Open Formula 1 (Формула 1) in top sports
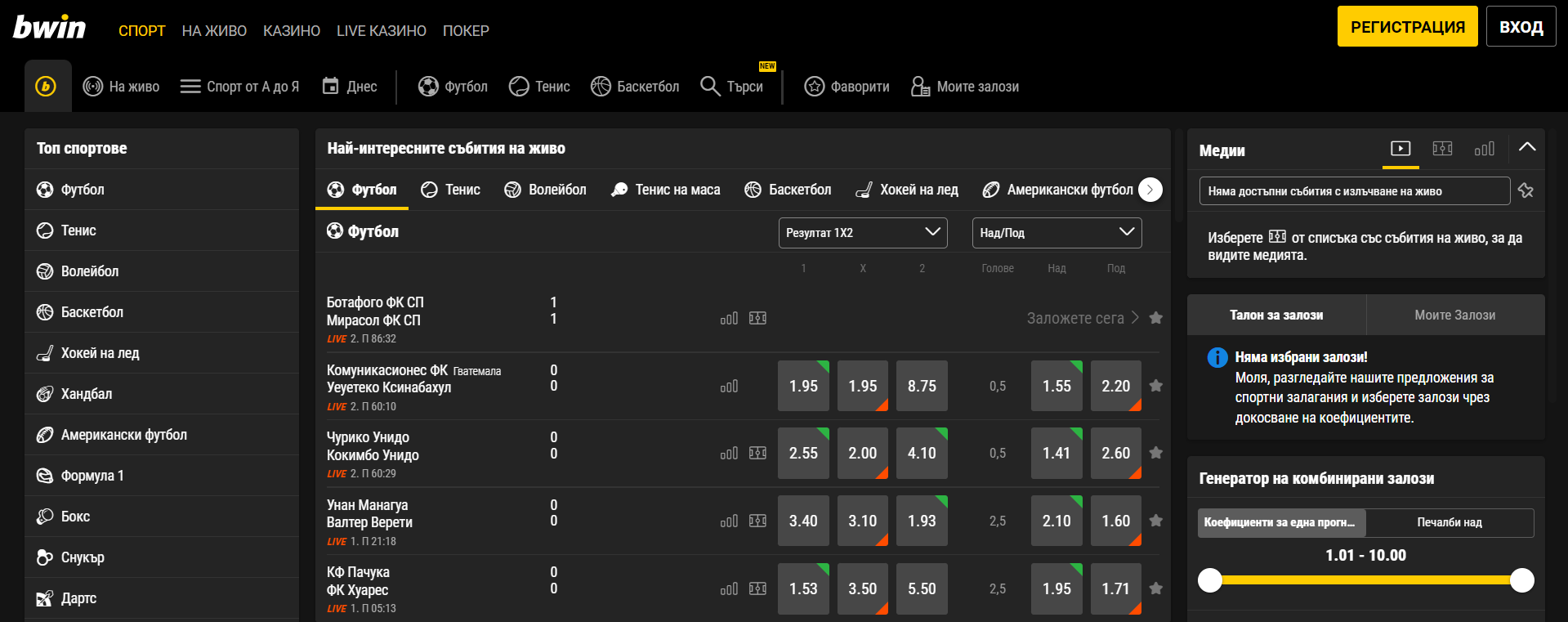The image size is (1568, 622). coord(162,476)
